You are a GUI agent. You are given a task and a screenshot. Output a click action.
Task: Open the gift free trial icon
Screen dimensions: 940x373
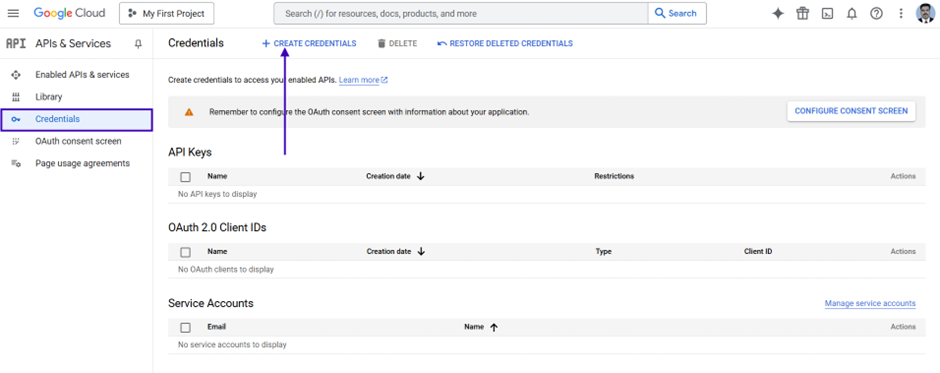coord(803,14)
